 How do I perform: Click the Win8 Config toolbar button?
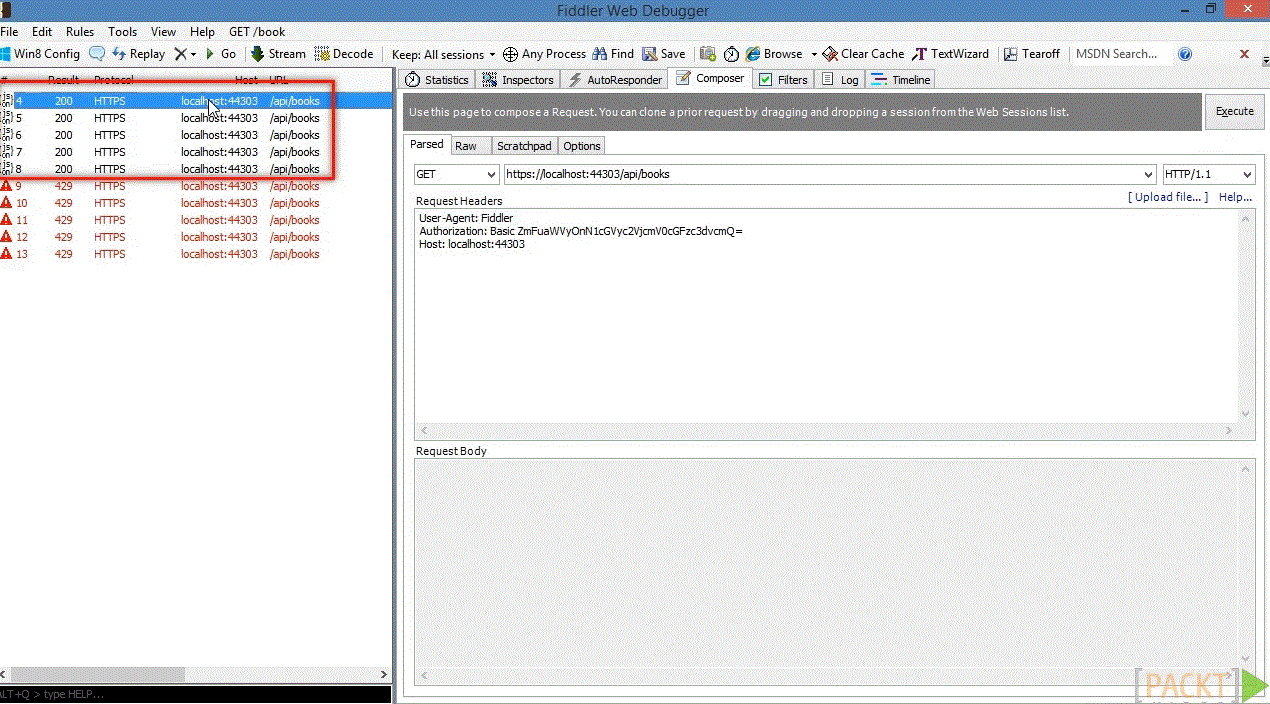(x=40, y=54)
